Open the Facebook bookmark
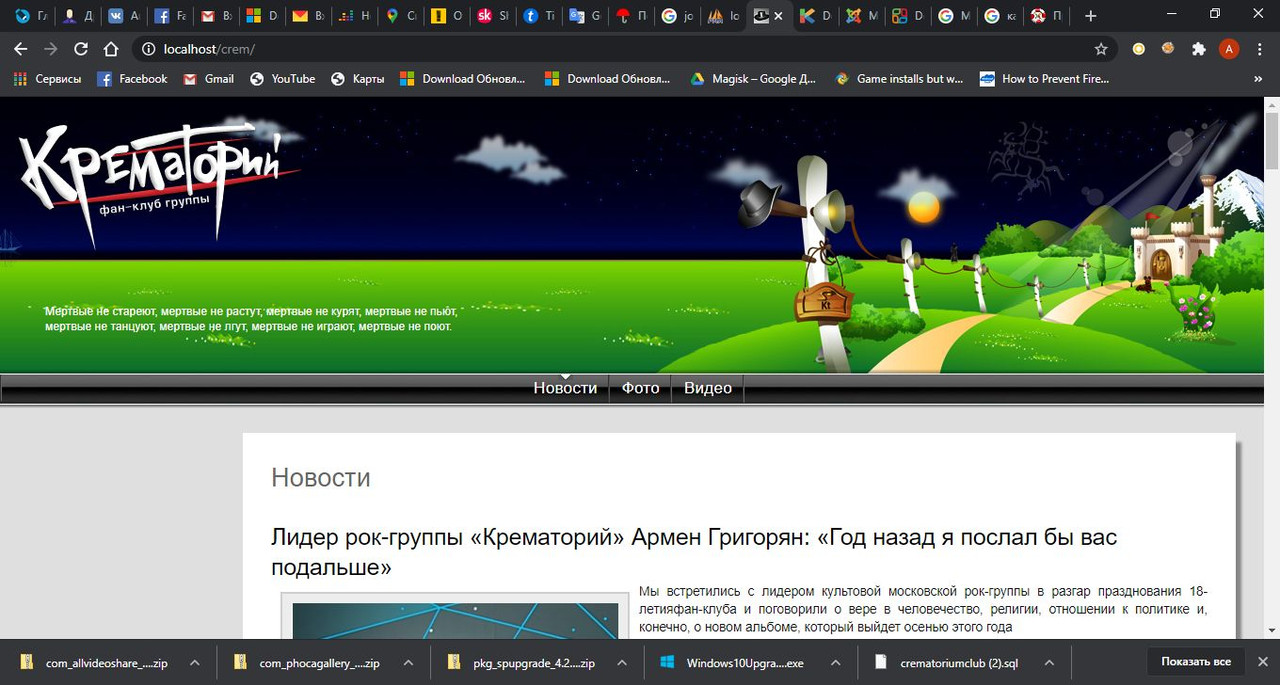The image size is (1280, 685). click(x=132, y=79)
